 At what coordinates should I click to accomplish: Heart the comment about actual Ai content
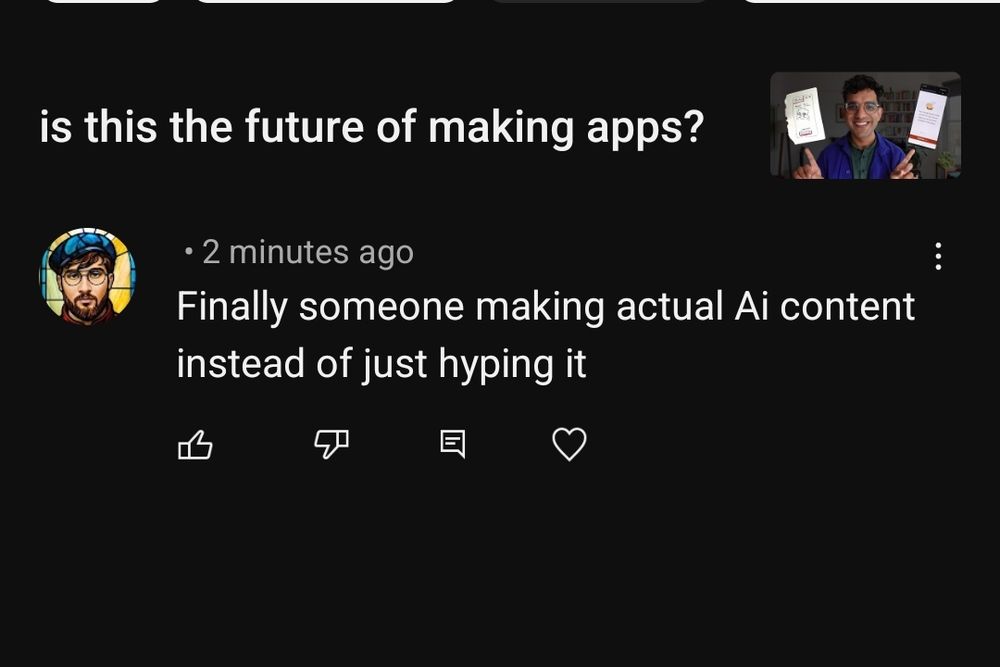click(x=569, y=444)
